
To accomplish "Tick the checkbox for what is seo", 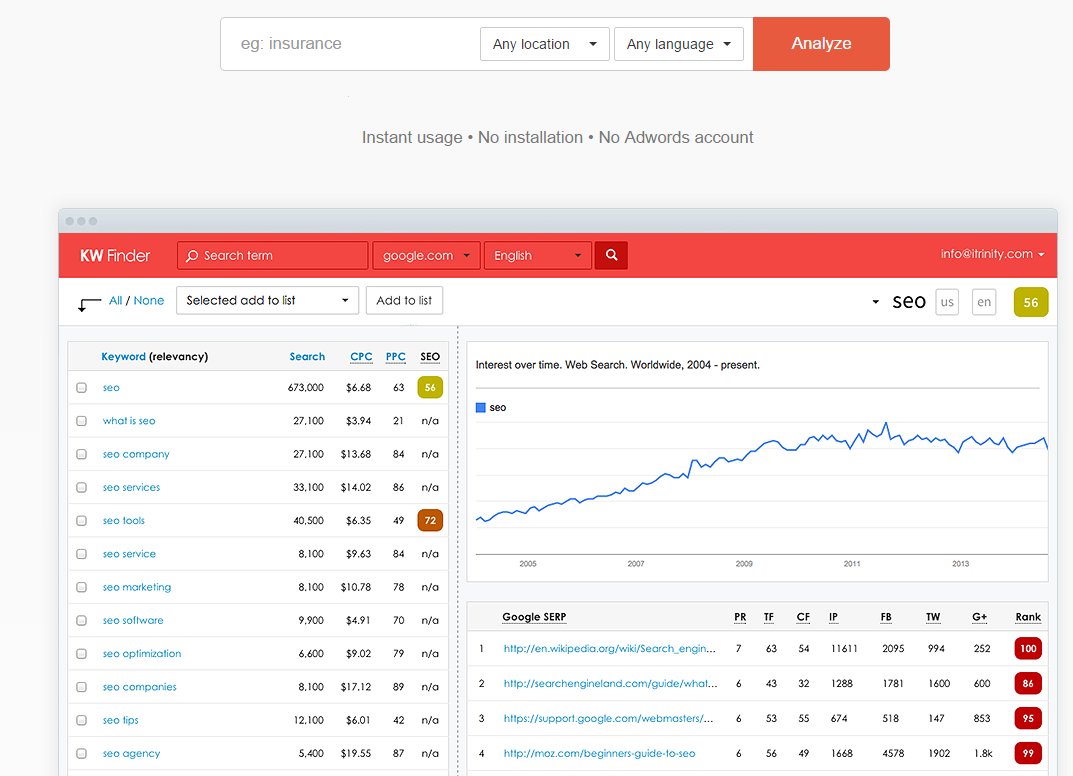I will (x=81, y=421).
